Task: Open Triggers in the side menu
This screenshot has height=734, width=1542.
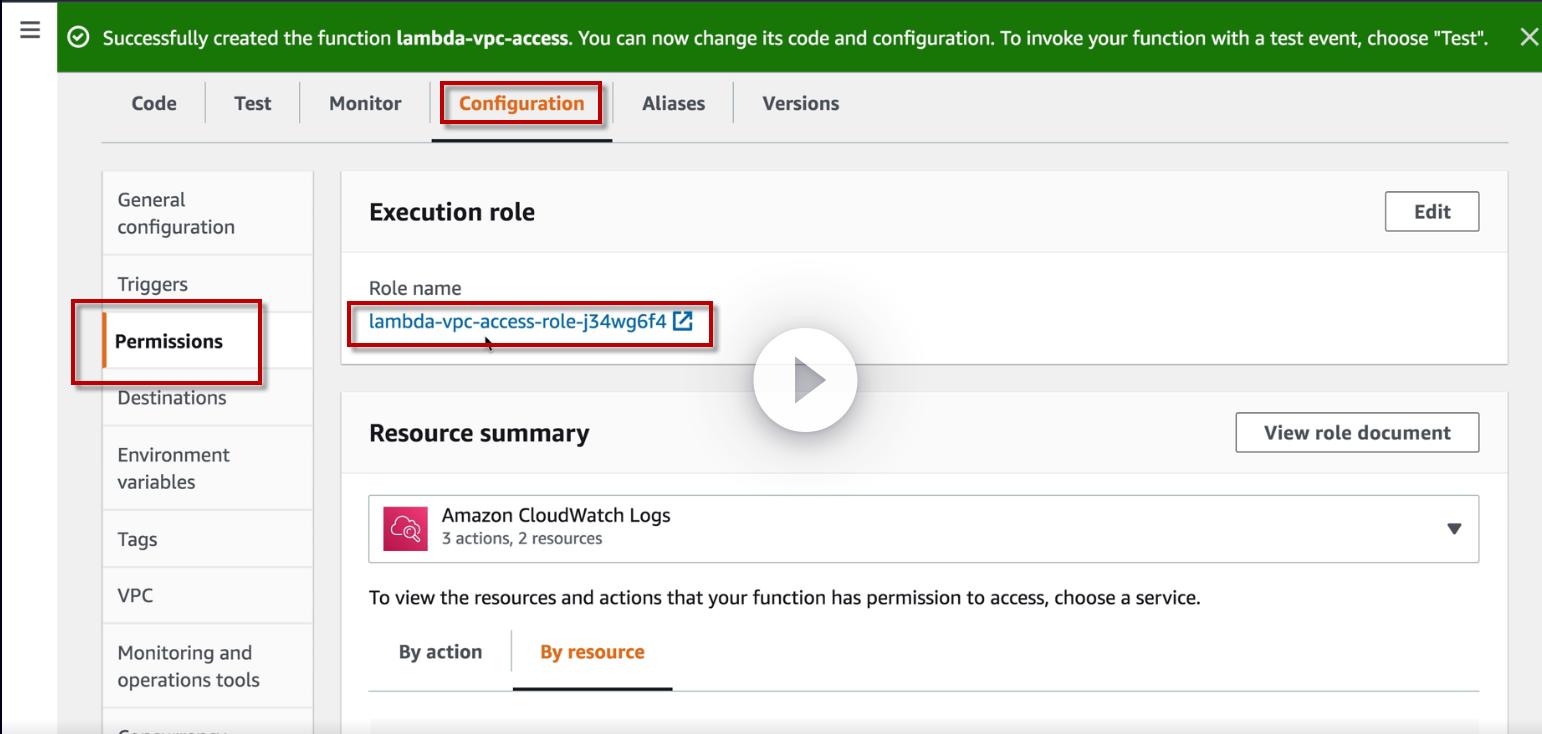Action: [x=152, y=284]
